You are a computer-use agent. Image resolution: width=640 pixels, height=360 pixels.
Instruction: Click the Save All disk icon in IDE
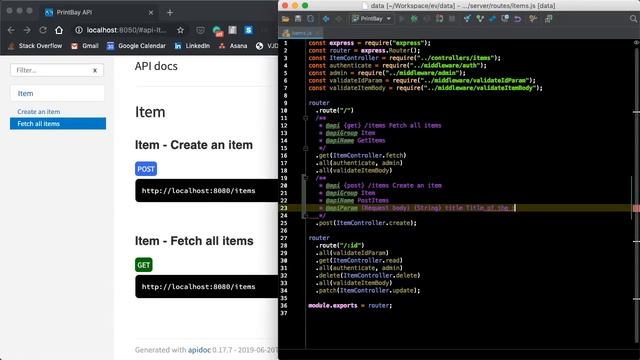[298, 19]
